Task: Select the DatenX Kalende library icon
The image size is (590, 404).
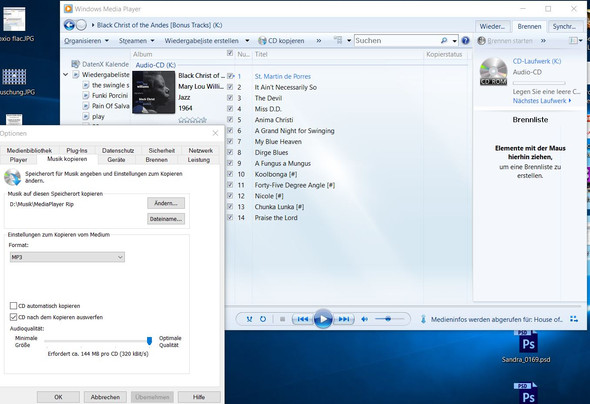Action: 75,64
